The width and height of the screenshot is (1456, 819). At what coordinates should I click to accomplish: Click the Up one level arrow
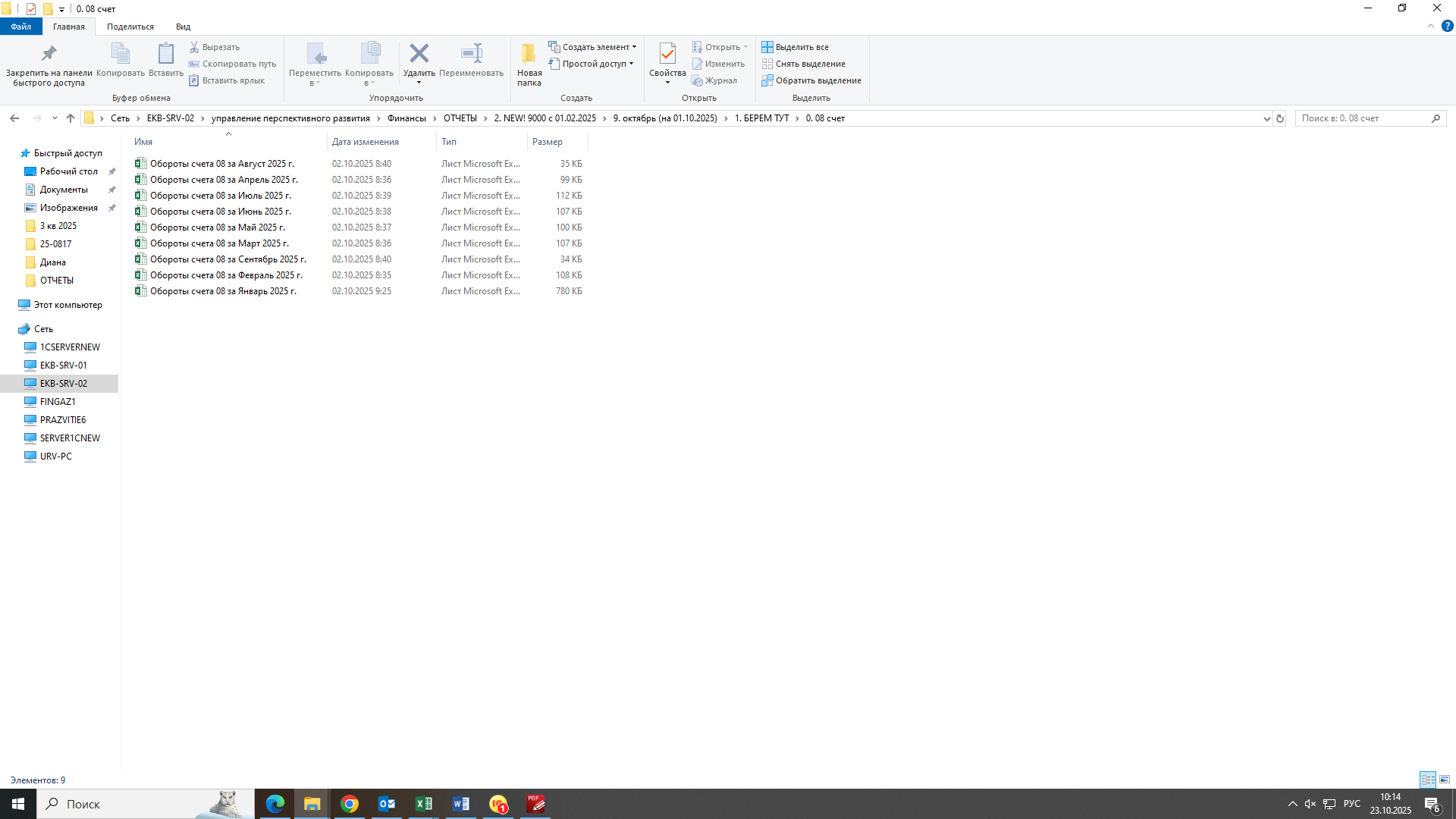click(71, 118)
